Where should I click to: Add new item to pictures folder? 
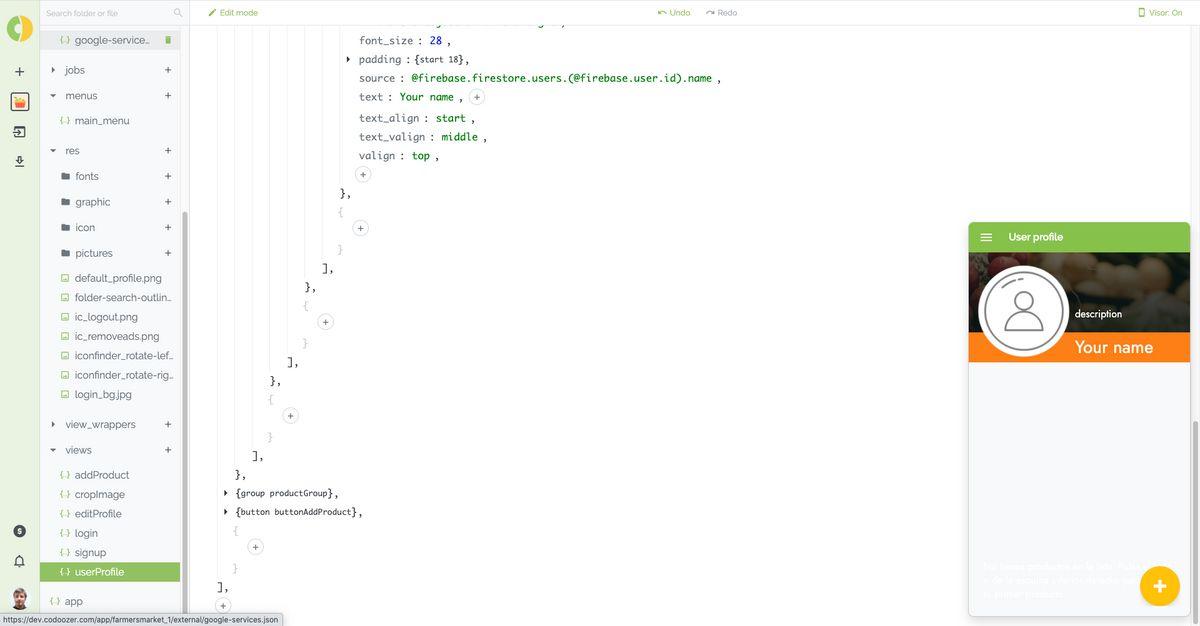[x=168, y=253]
